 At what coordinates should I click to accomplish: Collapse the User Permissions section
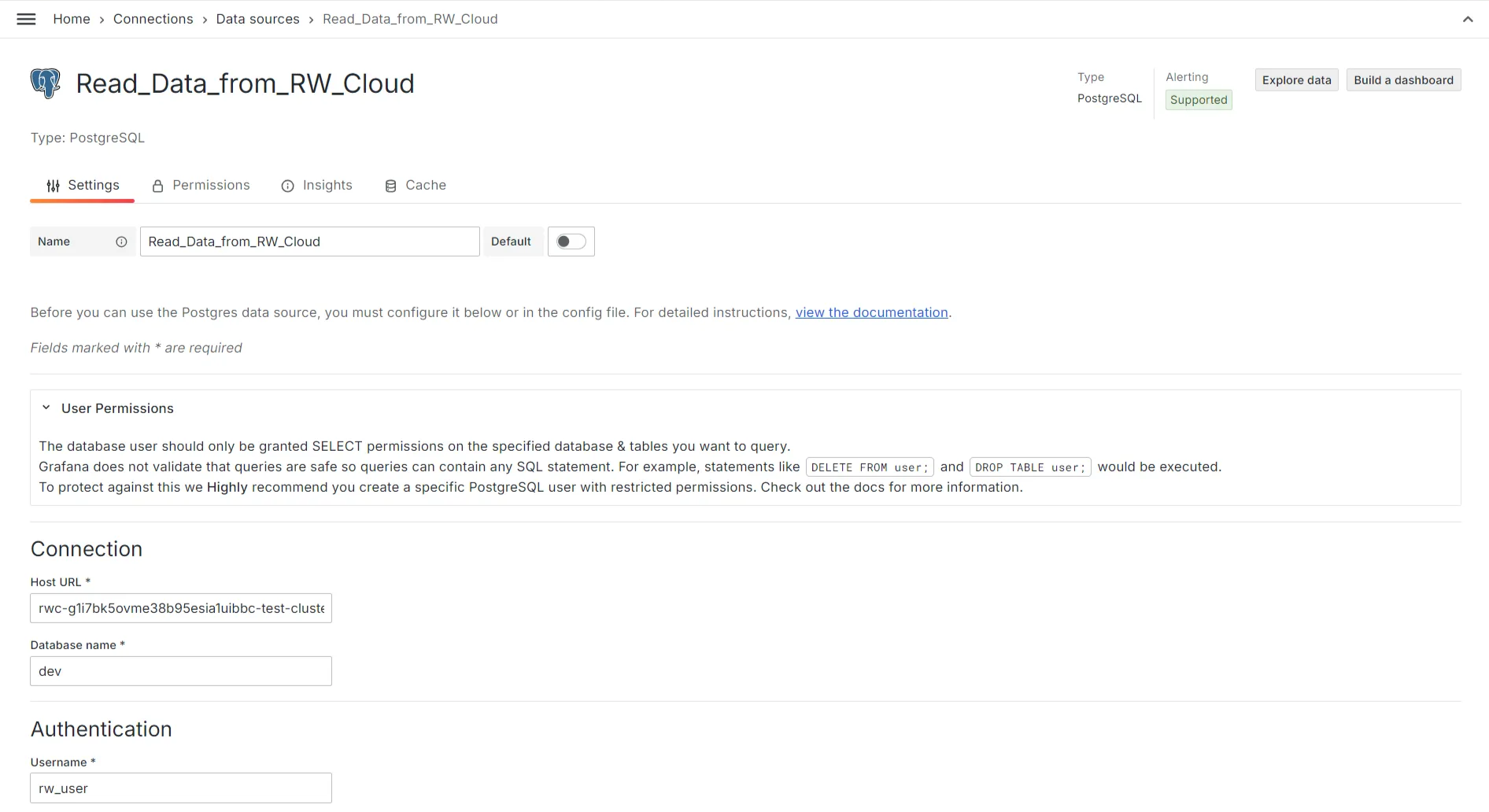tap(46, 408)
